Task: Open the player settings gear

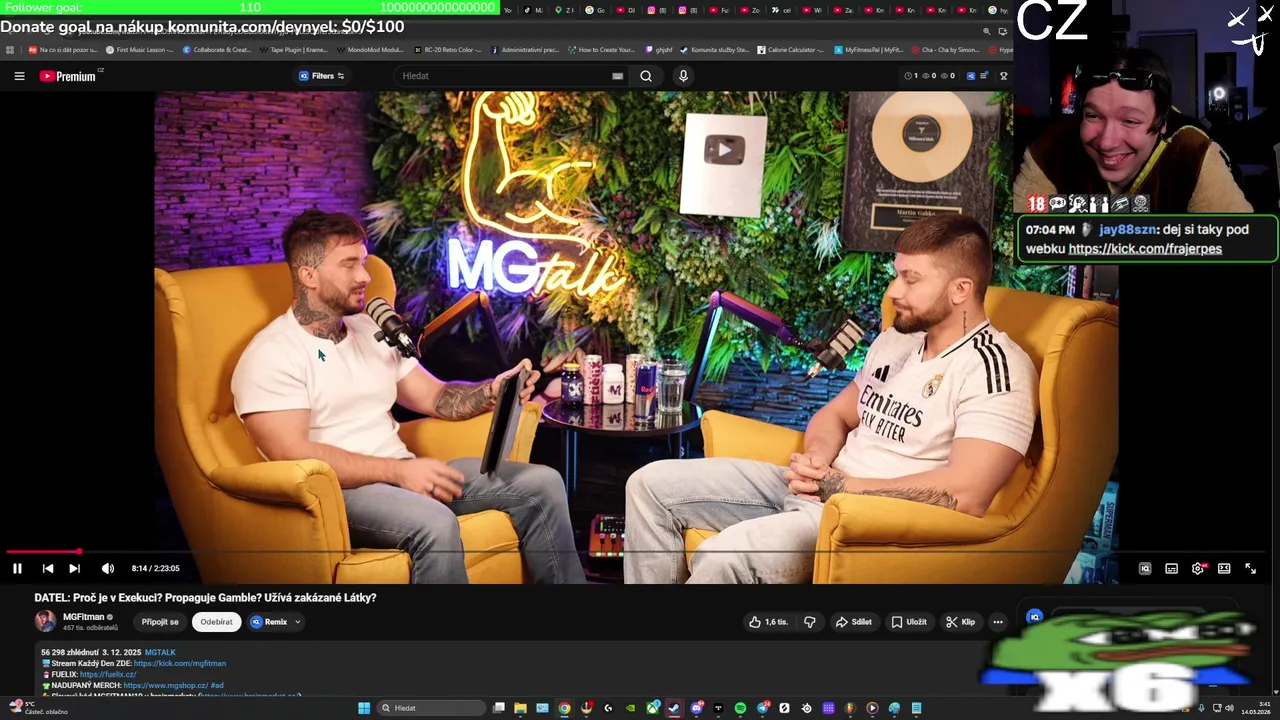Action: tap(1198, 568)
